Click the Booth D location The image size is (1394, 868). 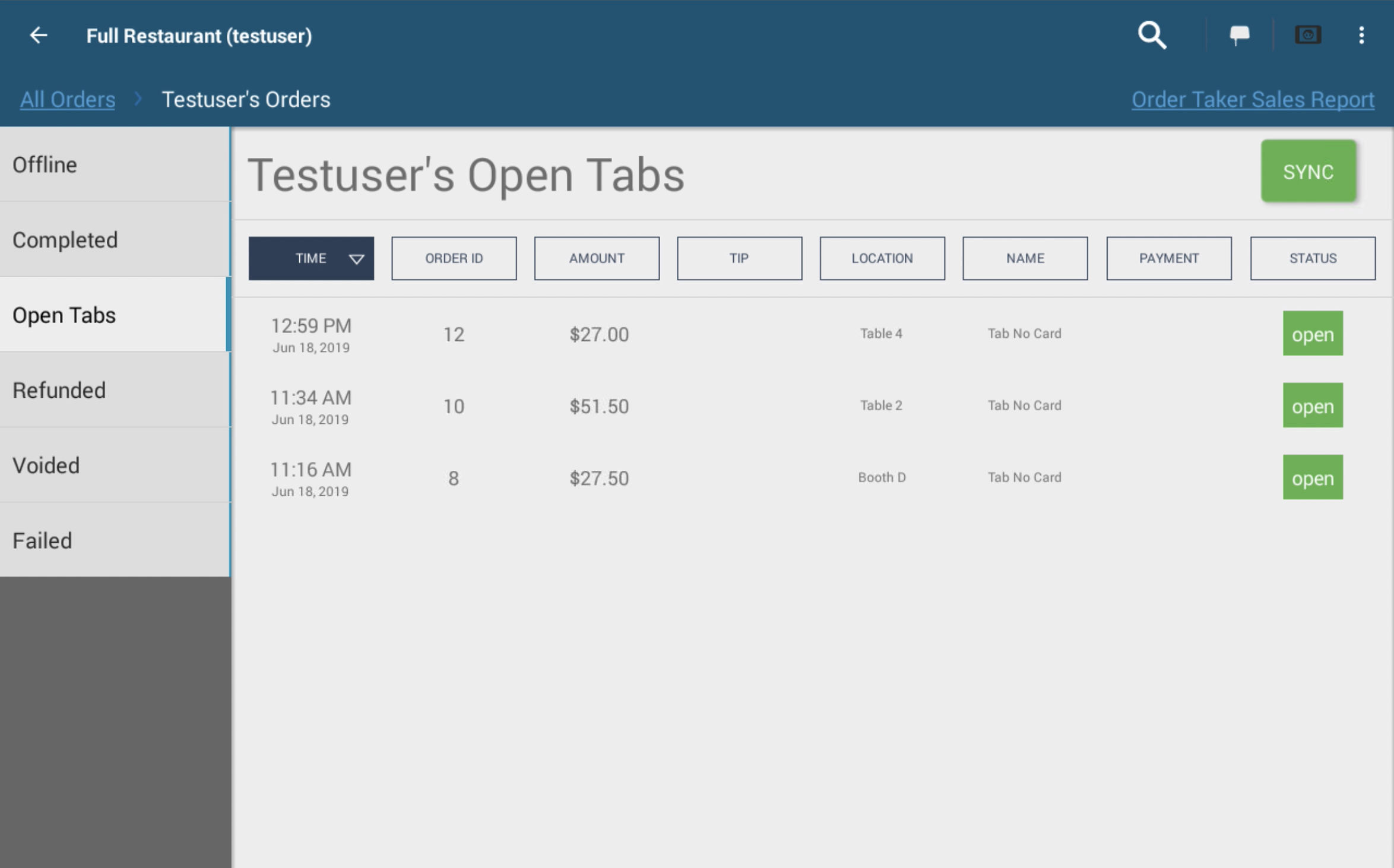(882, 477)
